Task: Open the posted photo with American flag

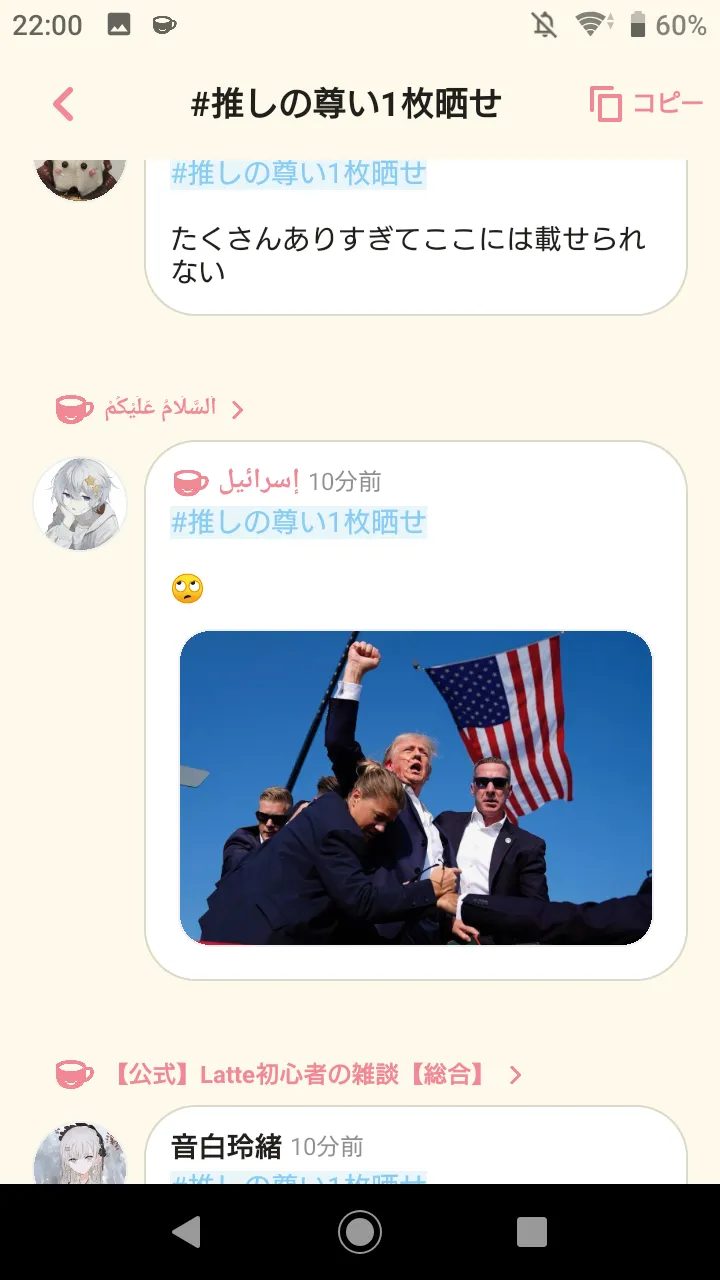Action: tap(416, 788)
